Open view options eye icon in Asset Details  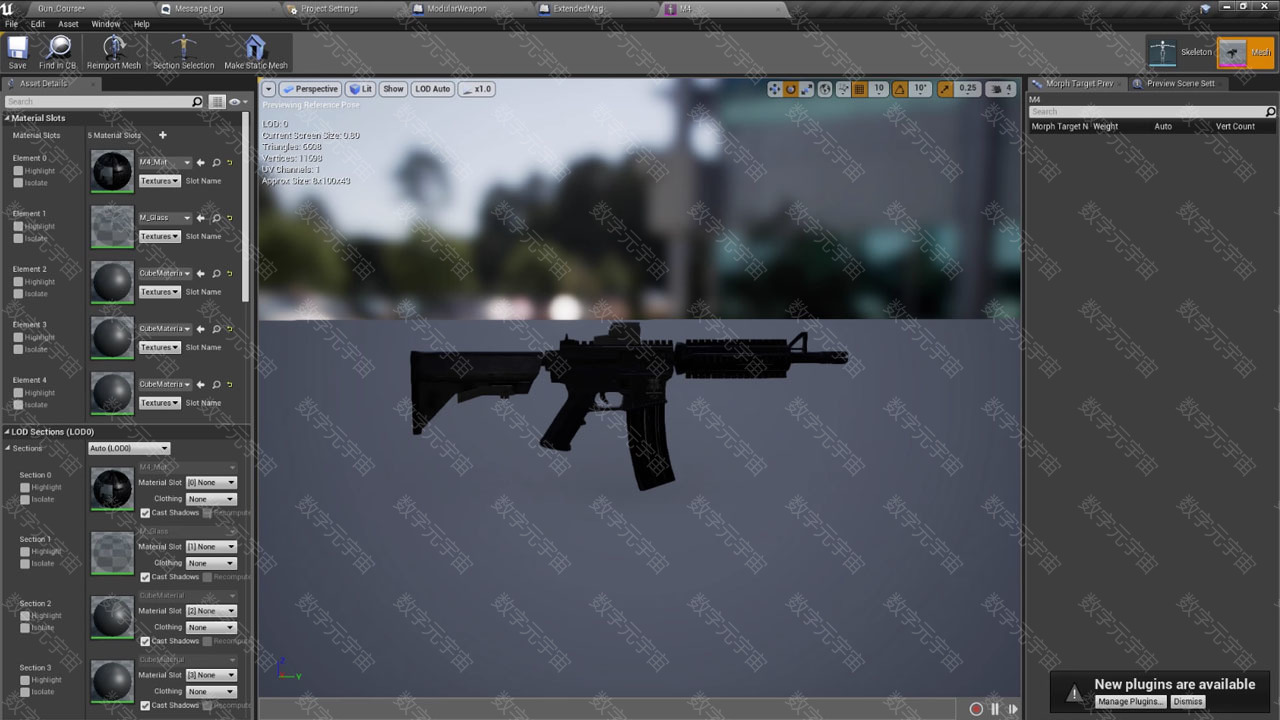pos(237,102)
